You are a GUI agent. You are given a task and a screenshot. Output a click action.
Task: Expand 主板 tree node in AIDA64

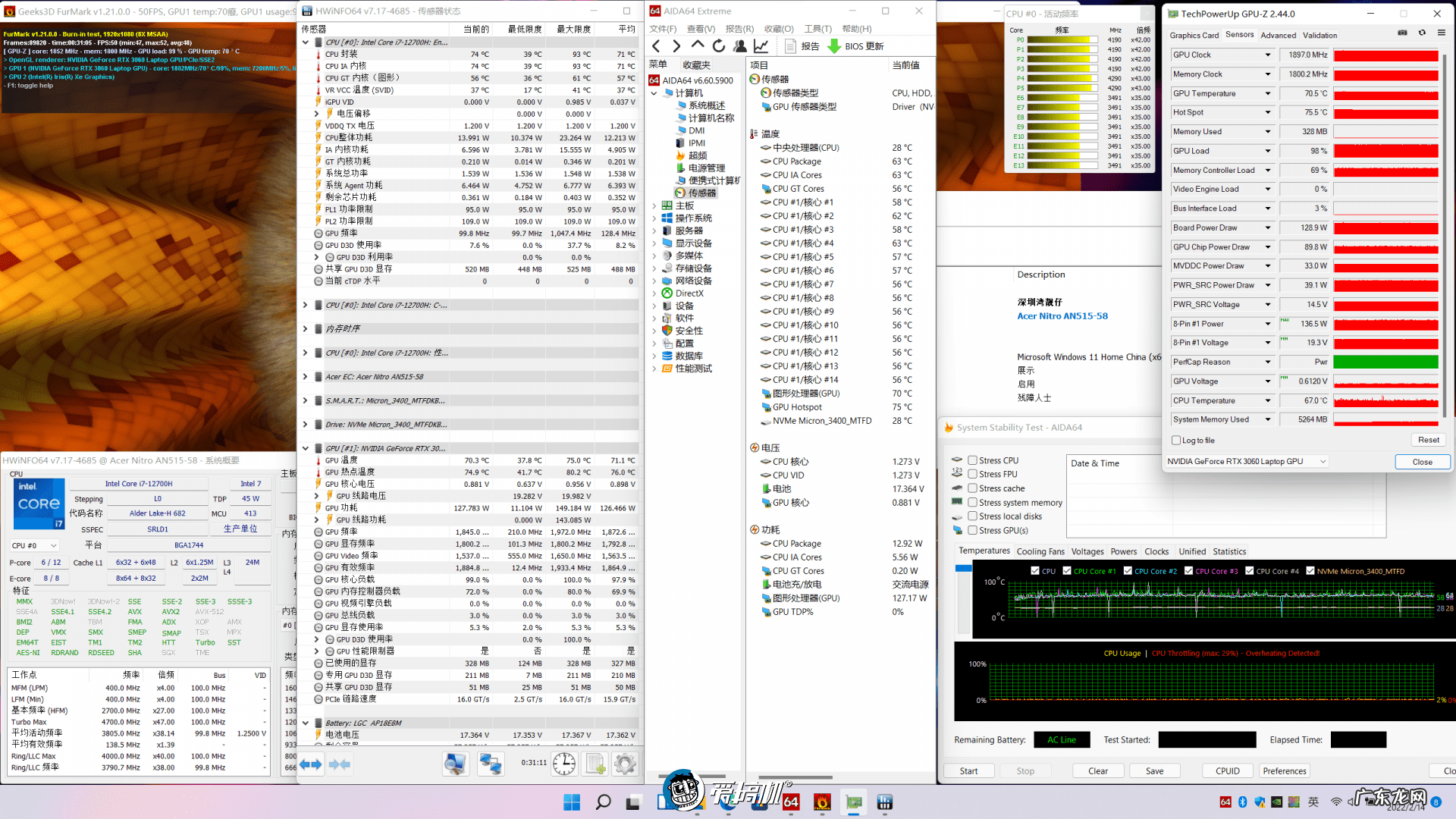(x=654, y=206)
